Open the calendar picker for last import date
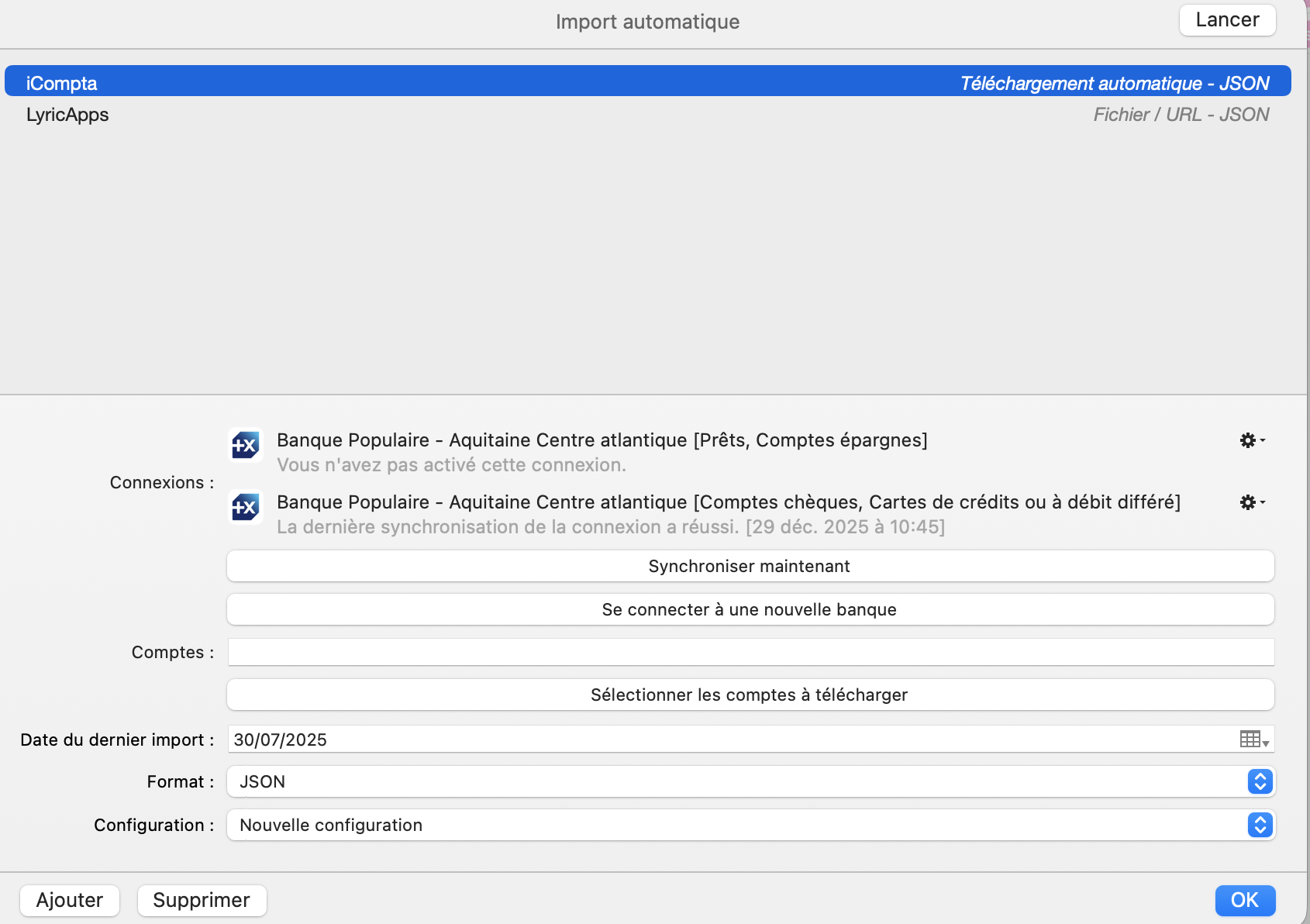This screenshot has height=924, width=1310. [x=1253, y=740]
